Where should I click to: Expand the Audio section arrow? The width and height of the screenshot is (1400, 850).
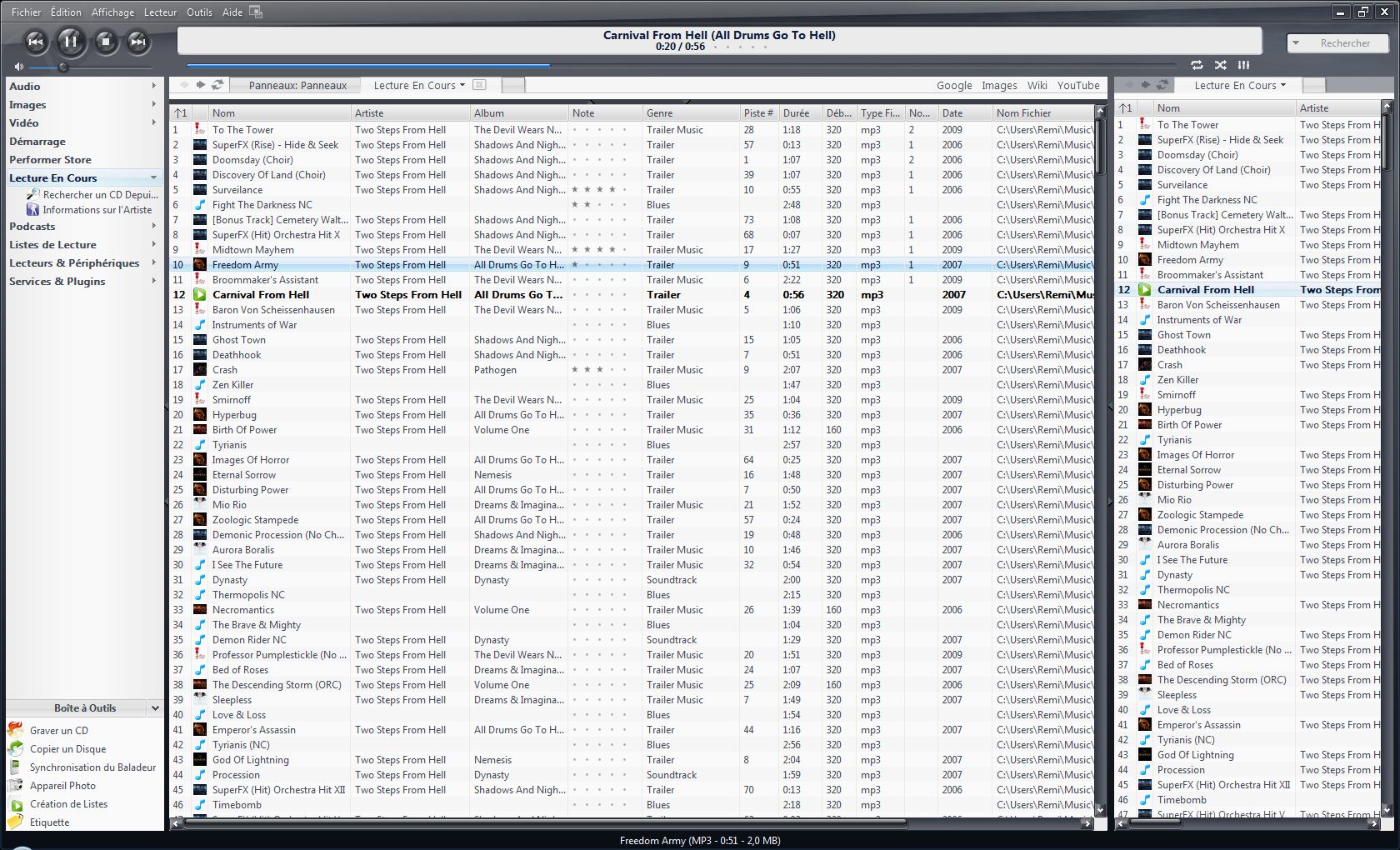[154, 86]
